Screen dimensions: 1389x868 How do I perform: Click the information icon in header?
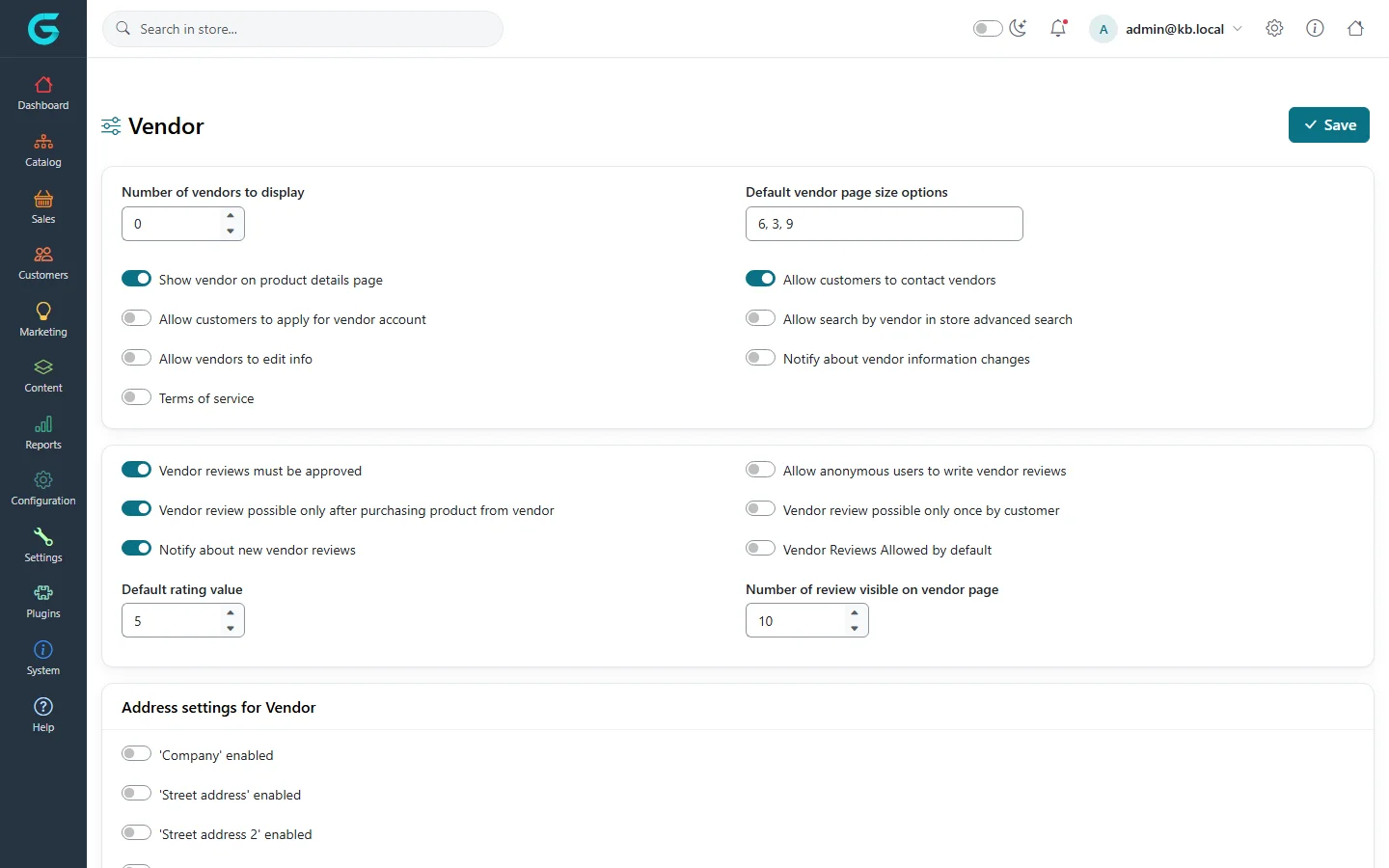point(1315,28)
